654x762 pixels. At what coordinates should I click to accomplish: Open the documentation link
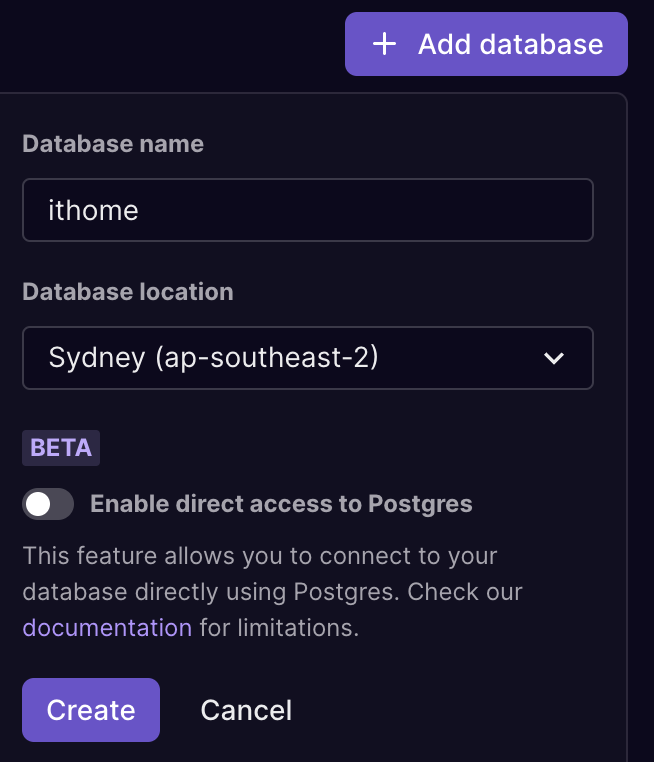(107, 628)
